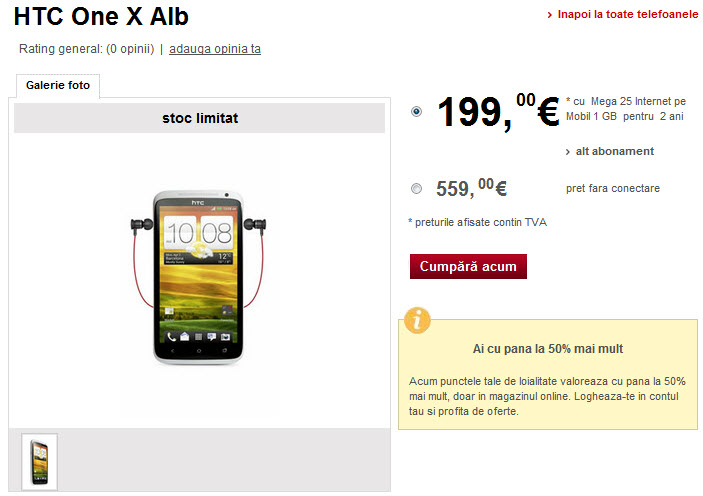Click the orange info icon
The image size is (703, 496).
pyautogui.click(x=417, y=320)
